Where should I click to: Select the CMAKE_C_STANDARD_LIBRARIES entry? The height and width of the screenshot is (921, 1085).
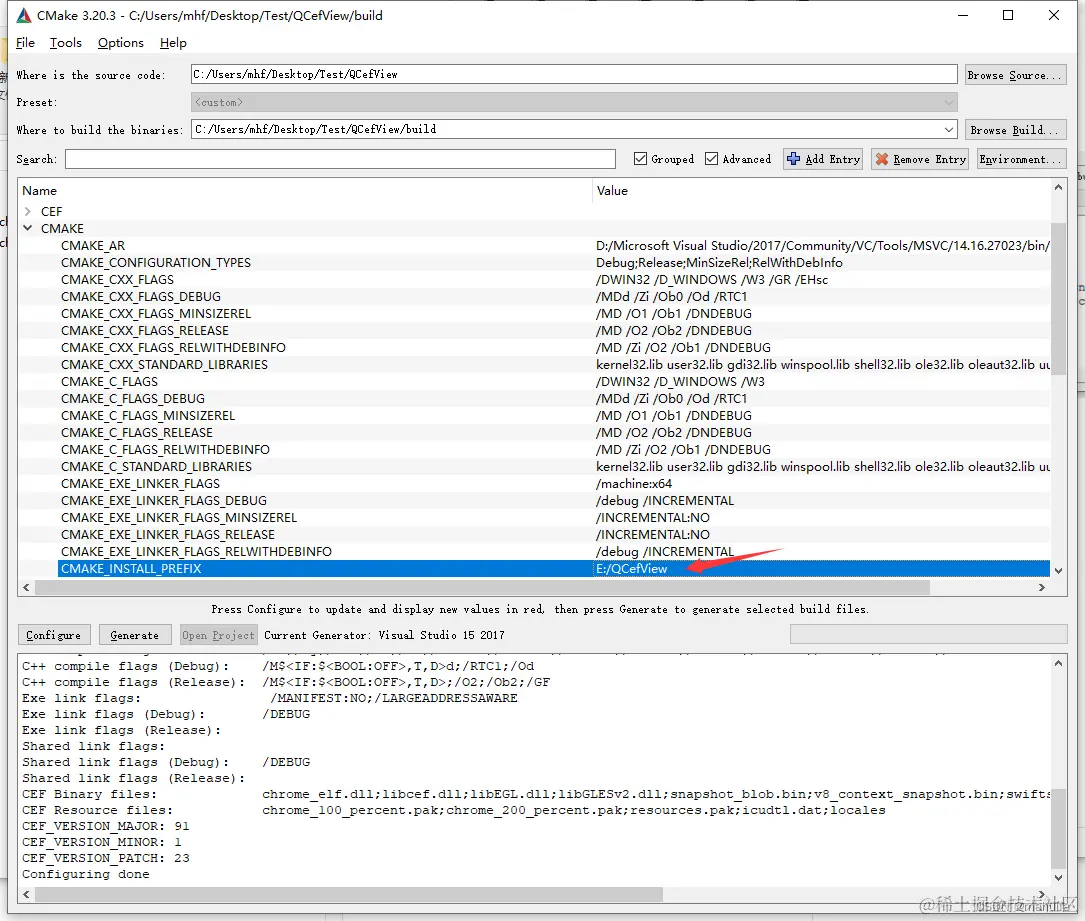click(156, 466)
